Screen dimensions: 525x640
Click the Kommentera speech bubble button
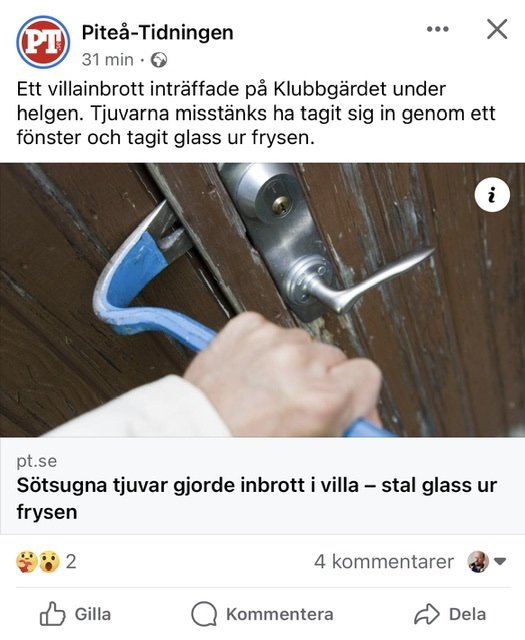262,614
